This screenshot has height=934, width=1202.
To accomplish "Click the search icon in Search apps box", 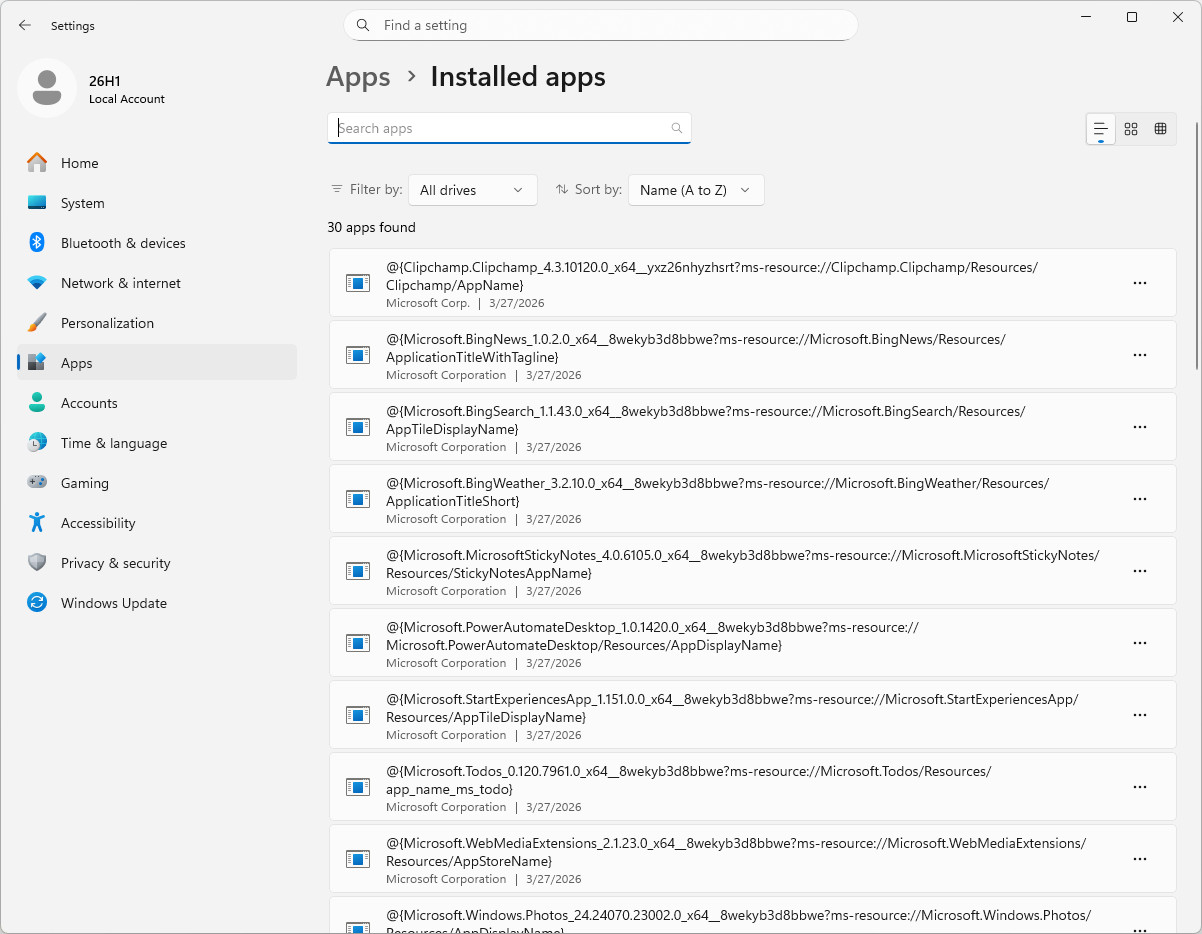I will point(677,128).
